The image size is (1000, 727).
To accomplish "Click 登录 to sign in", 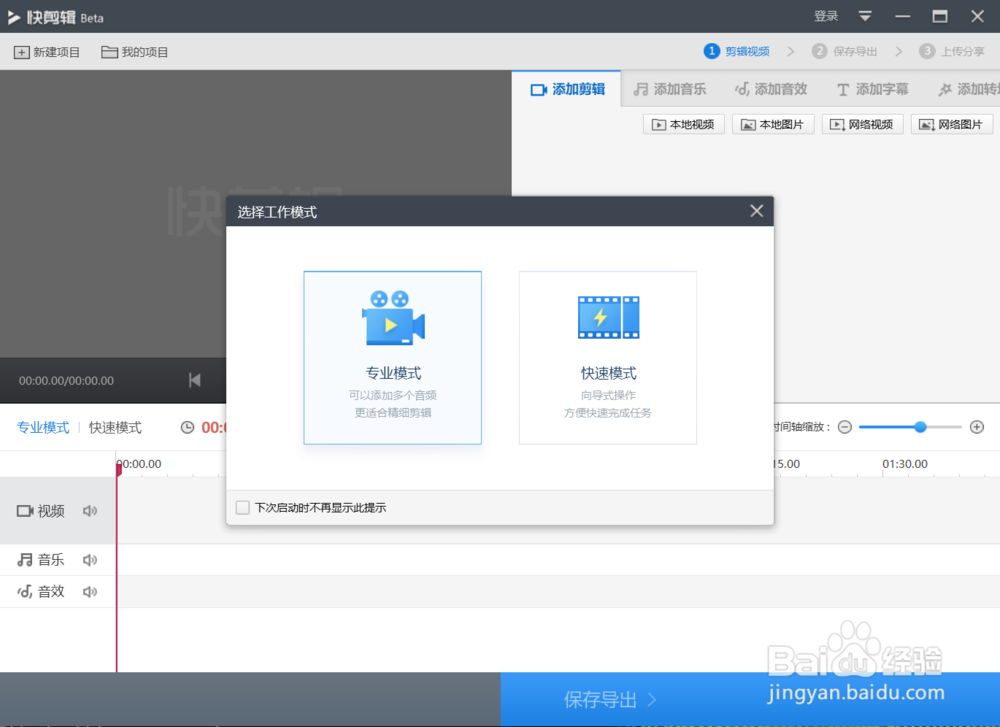I will coord(826,16).
